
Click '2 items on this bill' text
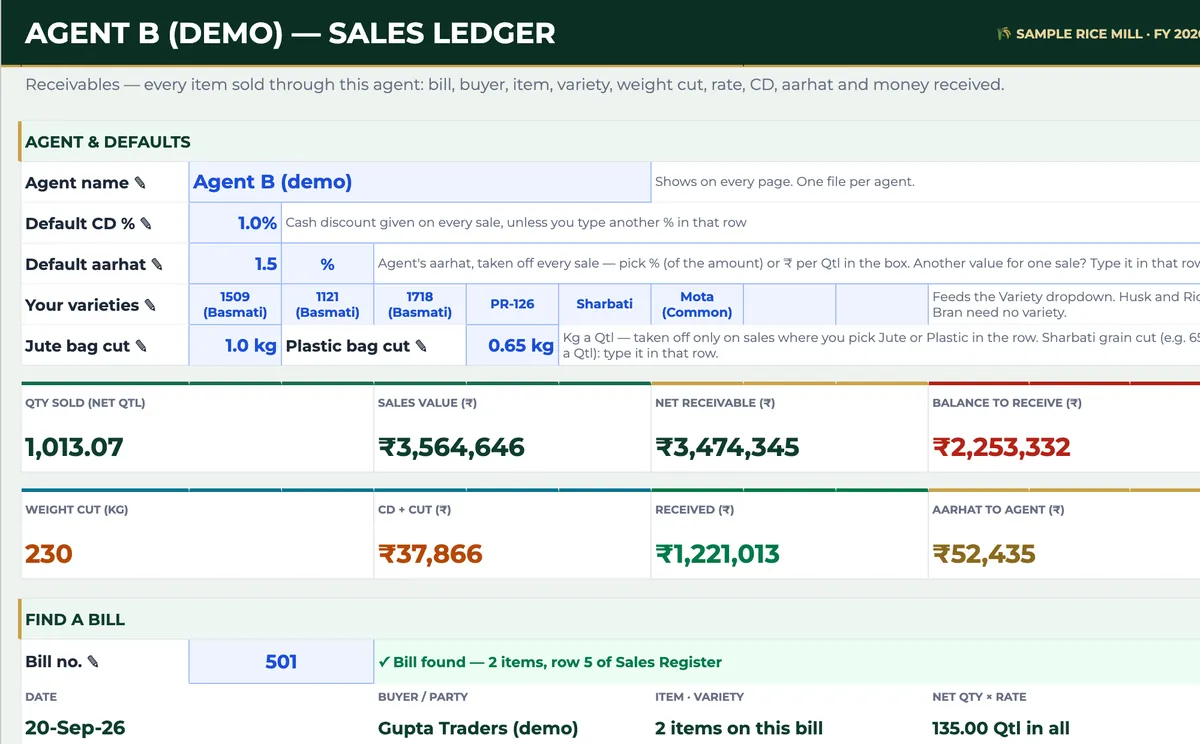tap(739, 728)
